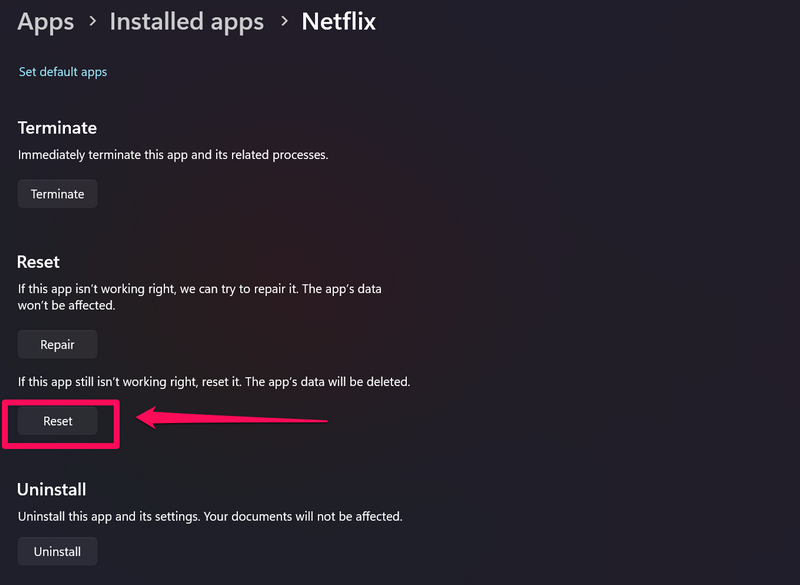This screenshot has width=800, height=585.
Task: Click the 'Immediately terminate this app' description
Action: [173, 155]
